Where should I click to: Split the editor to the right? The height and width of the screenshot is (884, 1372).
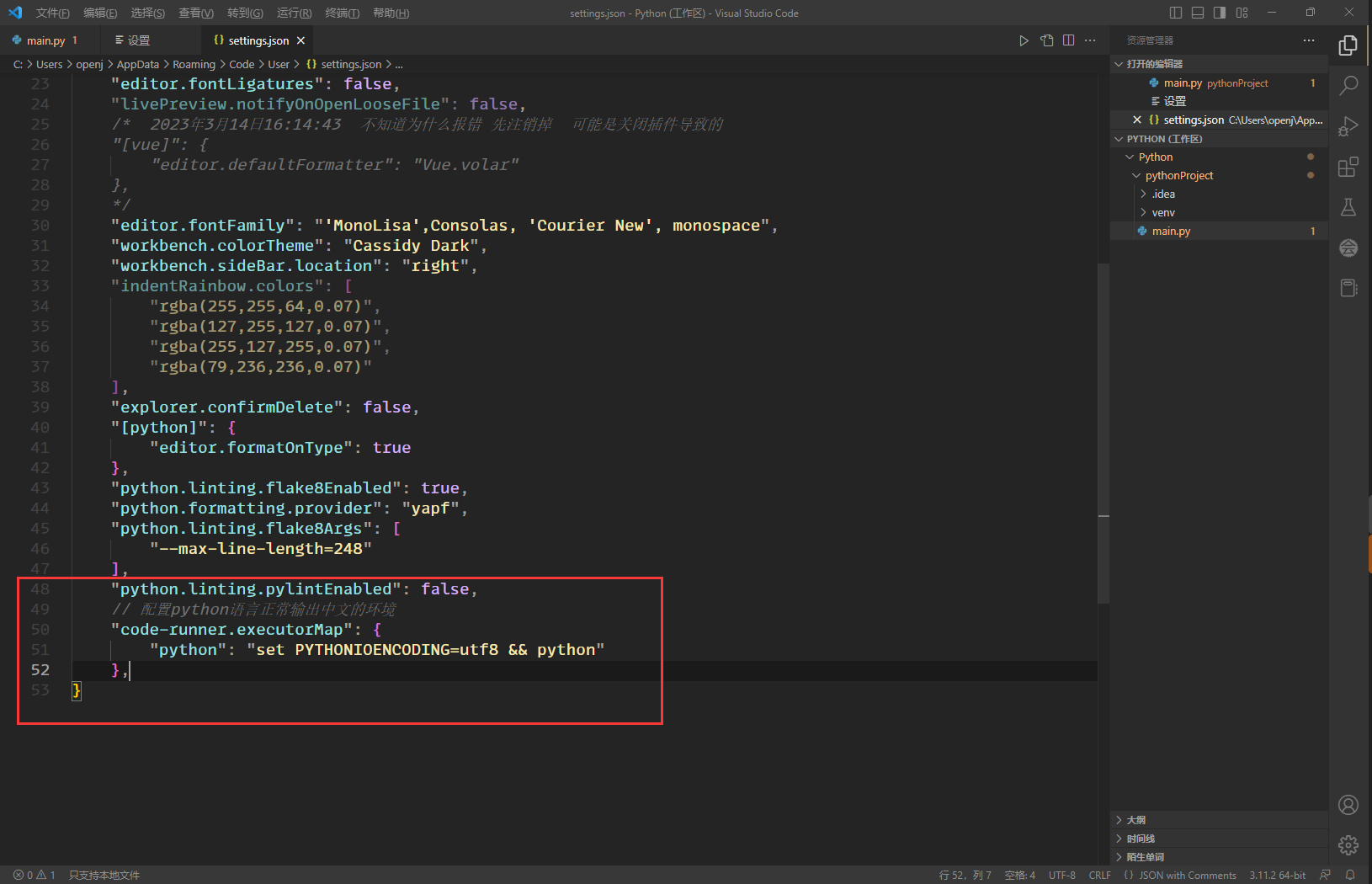pos(1068,40)
